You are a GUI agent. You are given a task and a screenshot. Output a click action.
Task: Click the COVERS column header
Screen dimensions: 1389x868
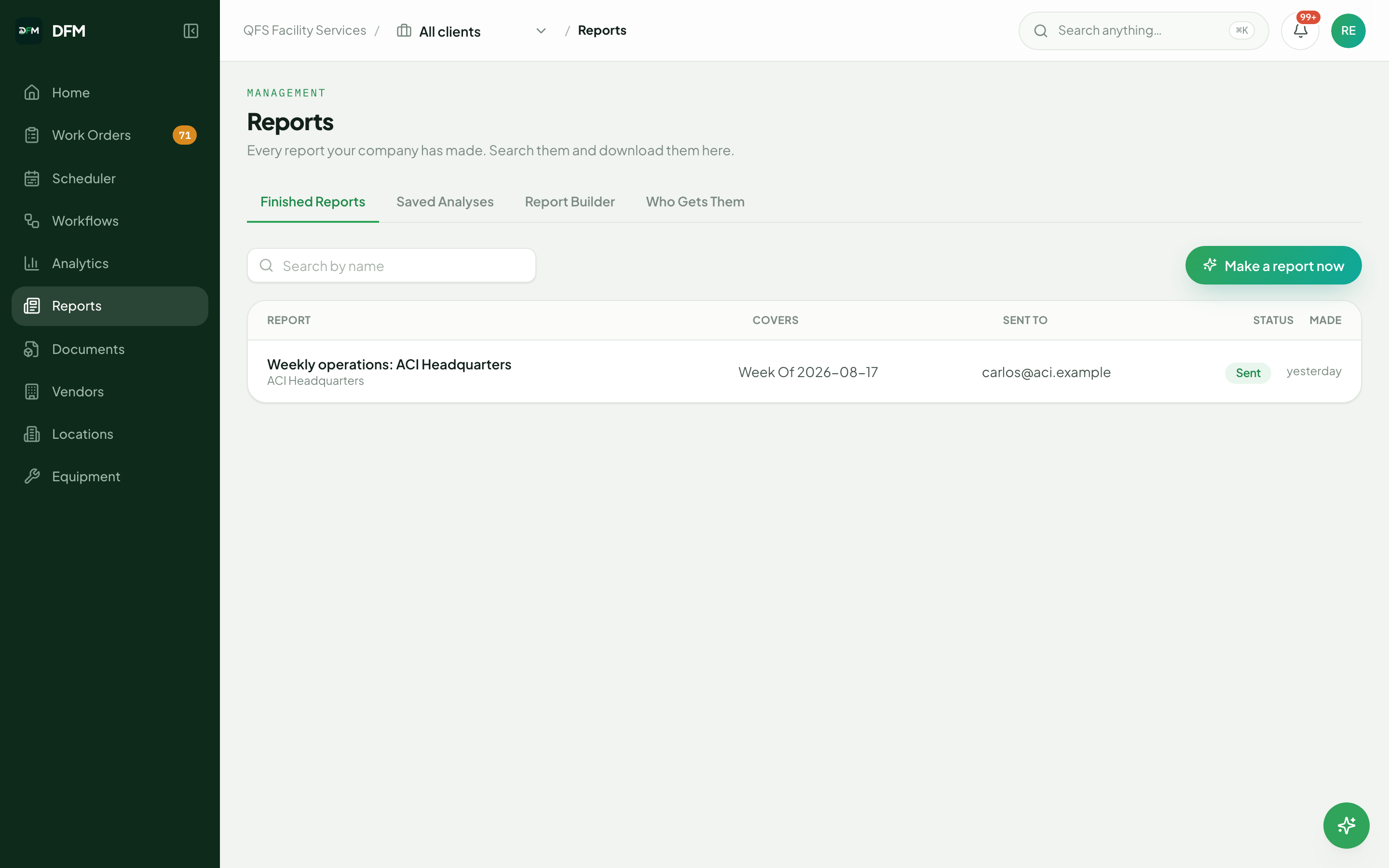click(775, 320)
